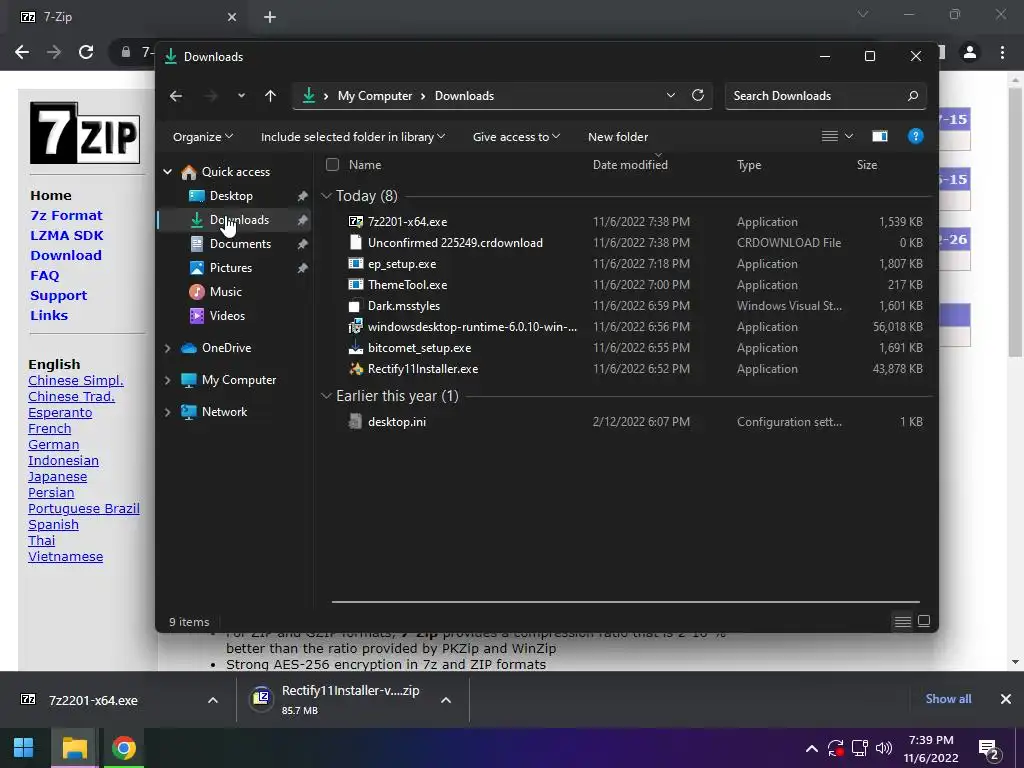
Task: Select the desktop.ini file icon
Action: [x=355, y=422]
